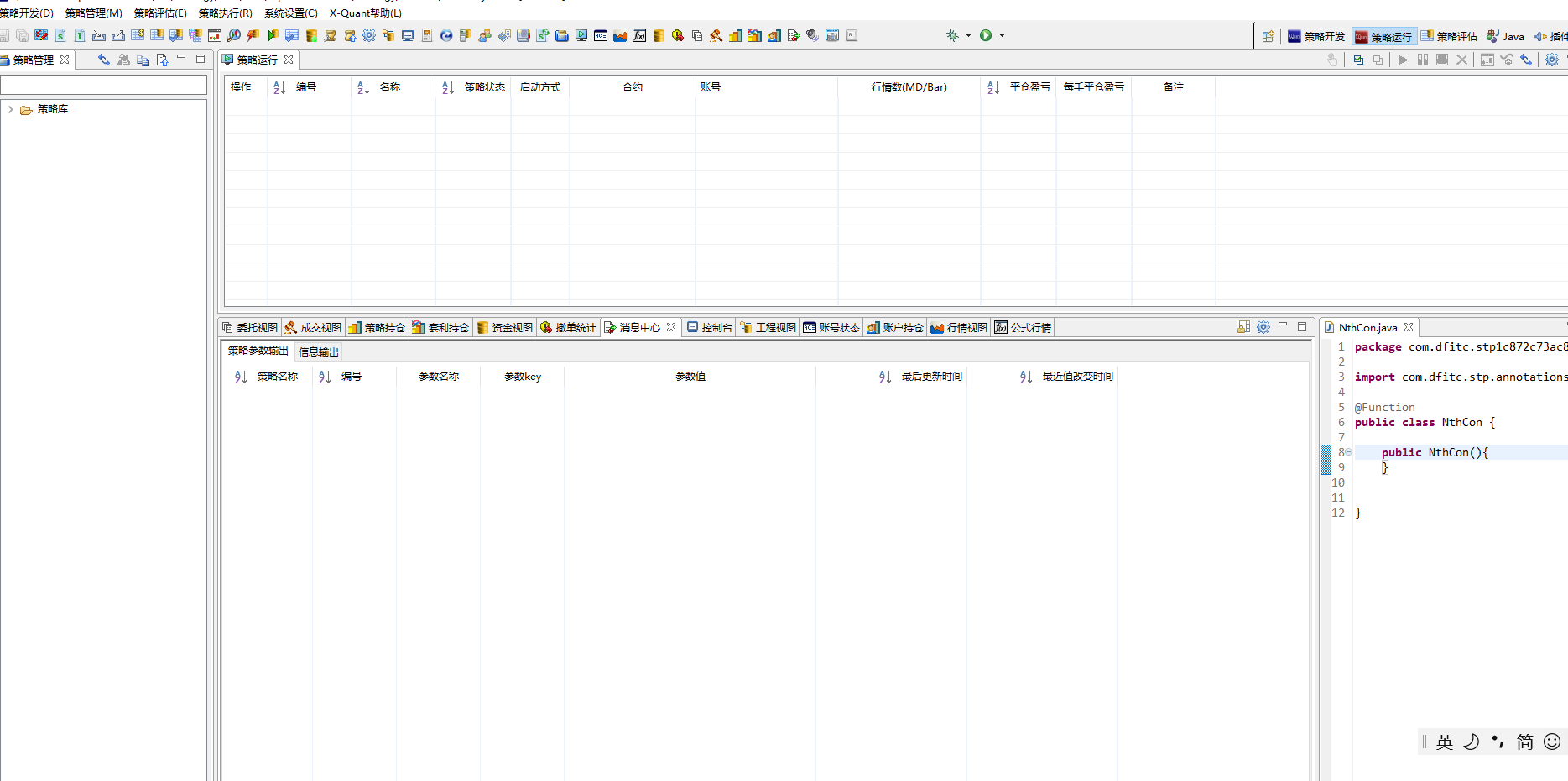The image size is (1568, 781).
Task: Toggle sort on 平仓盈亏 column
Action: tap(993, 87)
